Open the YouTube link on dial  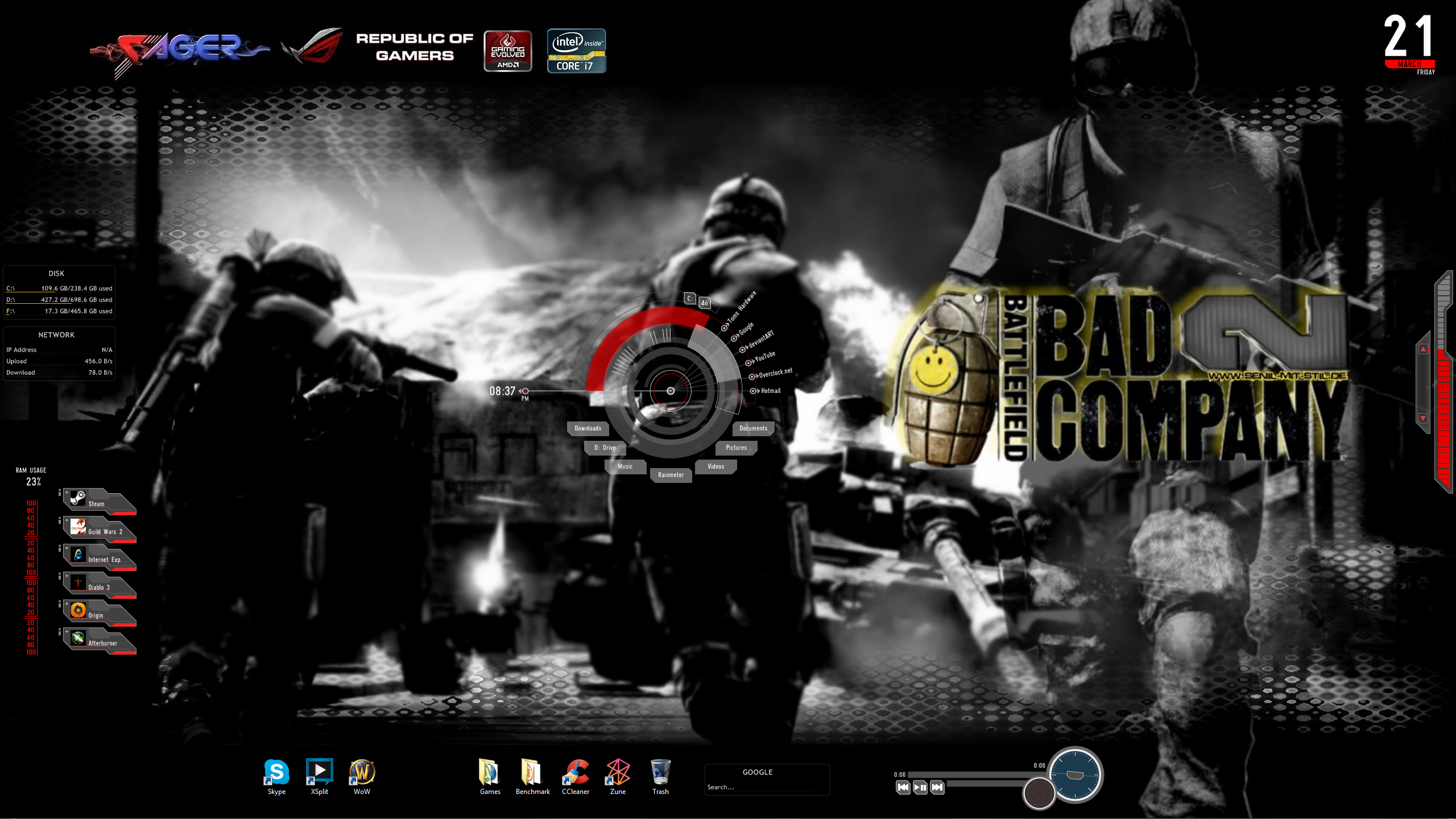tap(764, 357)
